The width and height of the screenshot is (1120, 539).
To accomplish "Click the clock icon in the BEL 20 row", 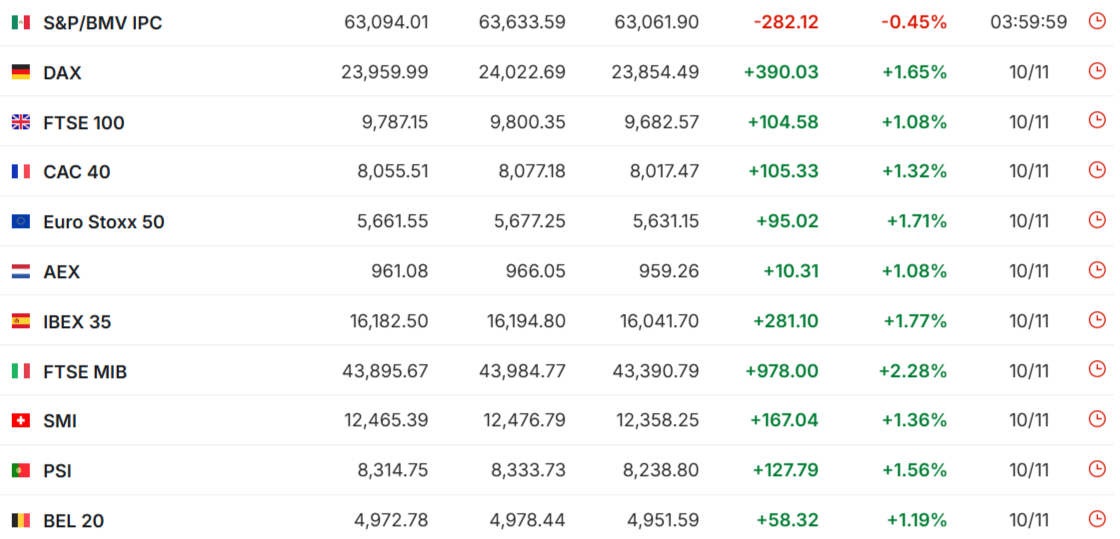I will (x=1097, y=520).
